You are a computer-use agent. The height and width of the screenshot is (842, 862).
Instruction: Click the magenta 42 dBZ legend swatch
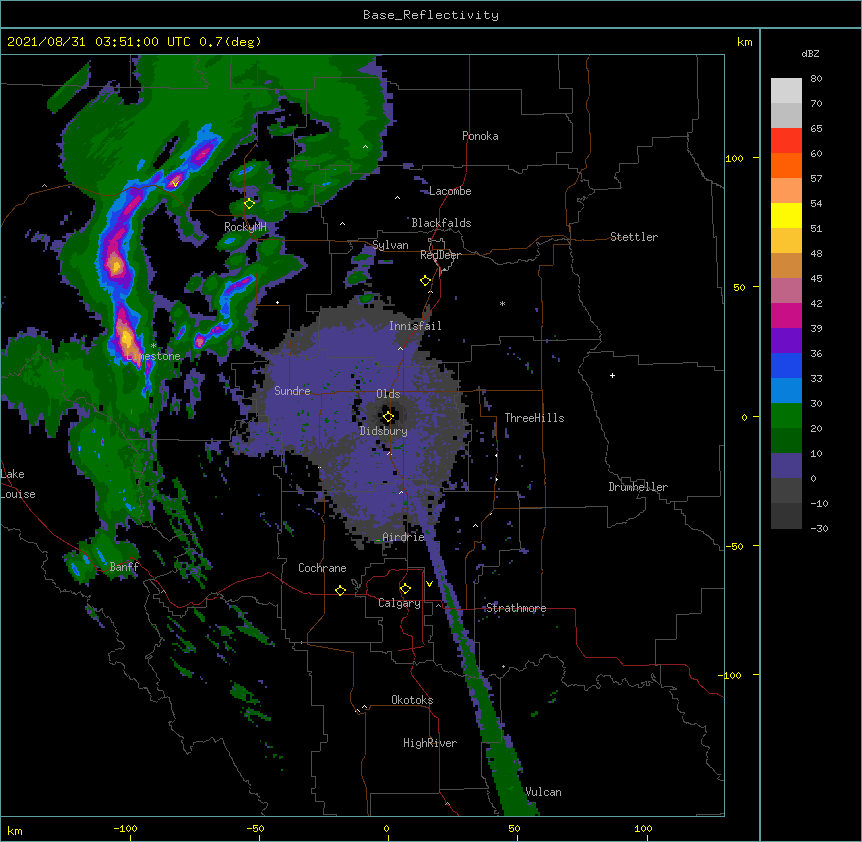point(786,315)
